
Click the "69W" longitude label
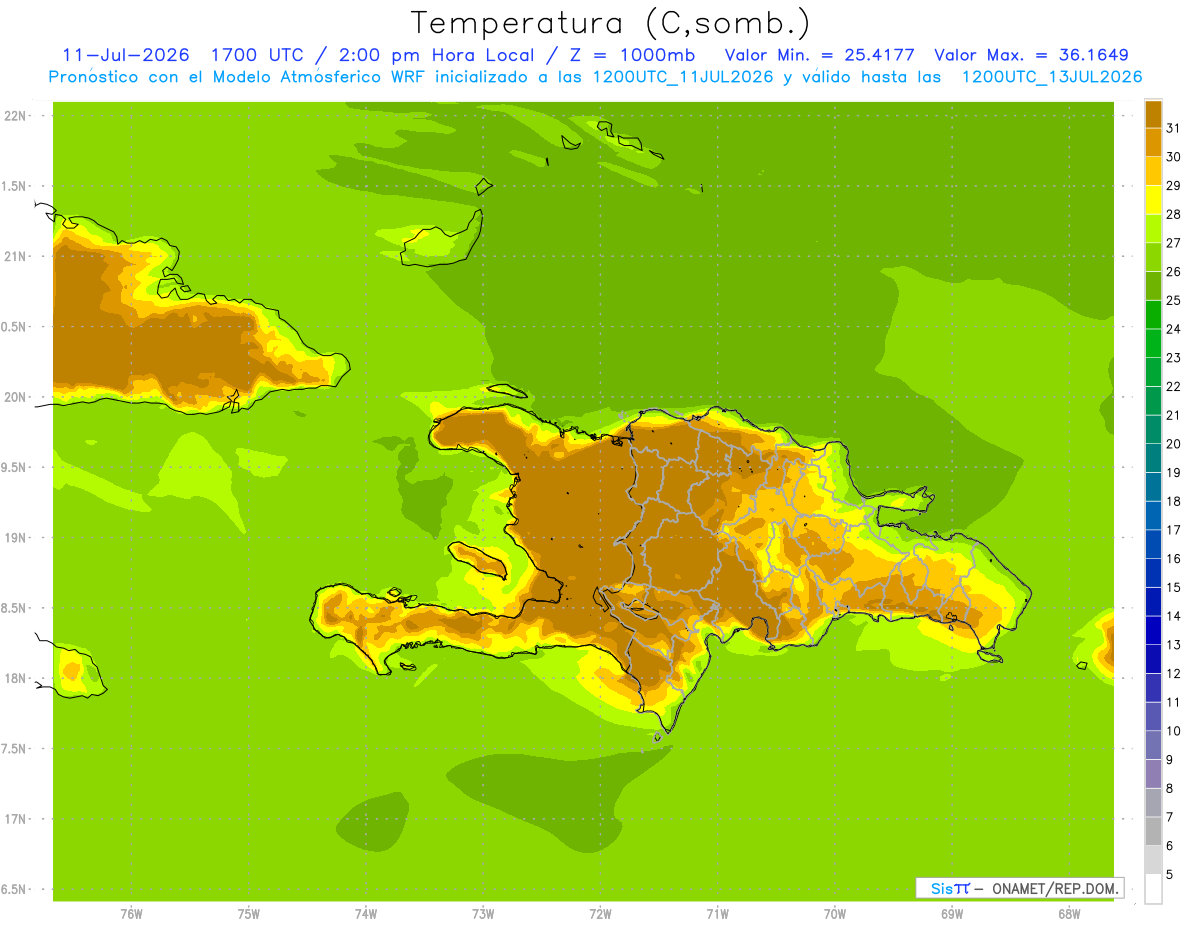pos(951,914)
